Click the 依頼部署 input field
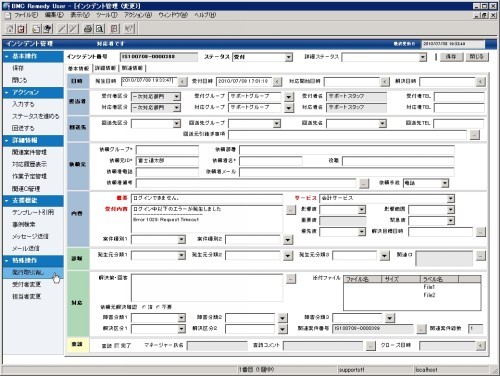This screenshot has height=376, width=500. coord(347,150)
